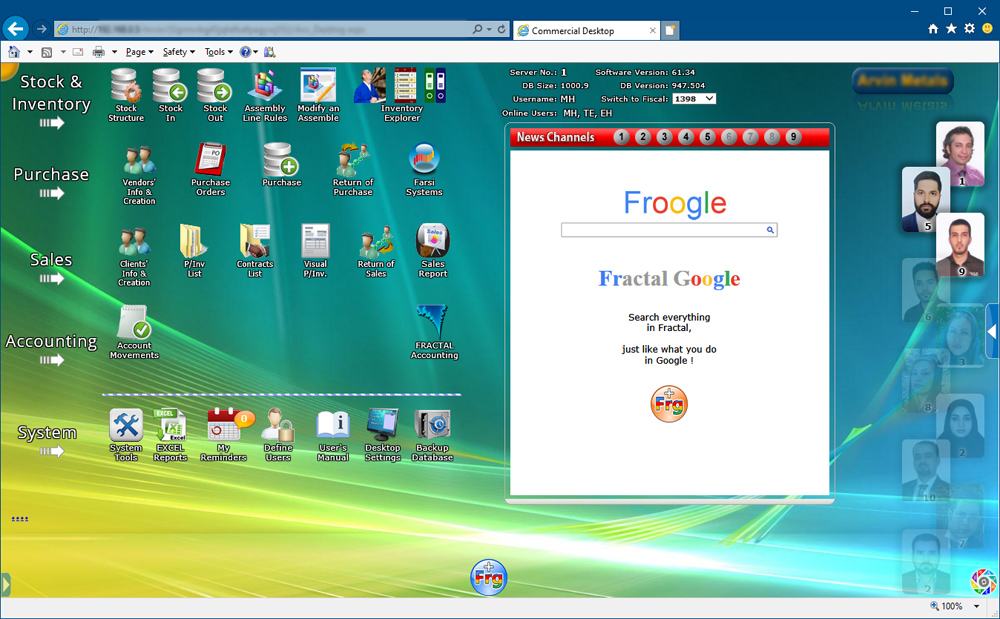Switch to news channel 2
Image resolution: width=1000 pixels, height=619 pixels.
point(643,137)
